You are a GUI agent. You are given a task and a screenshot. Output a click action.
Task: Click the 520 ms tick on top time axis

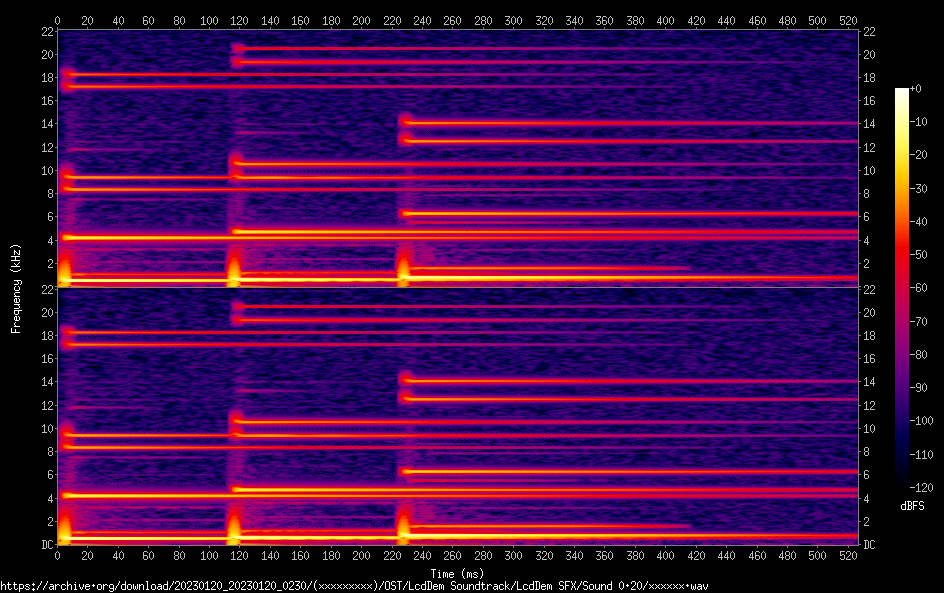pos(847,19)
